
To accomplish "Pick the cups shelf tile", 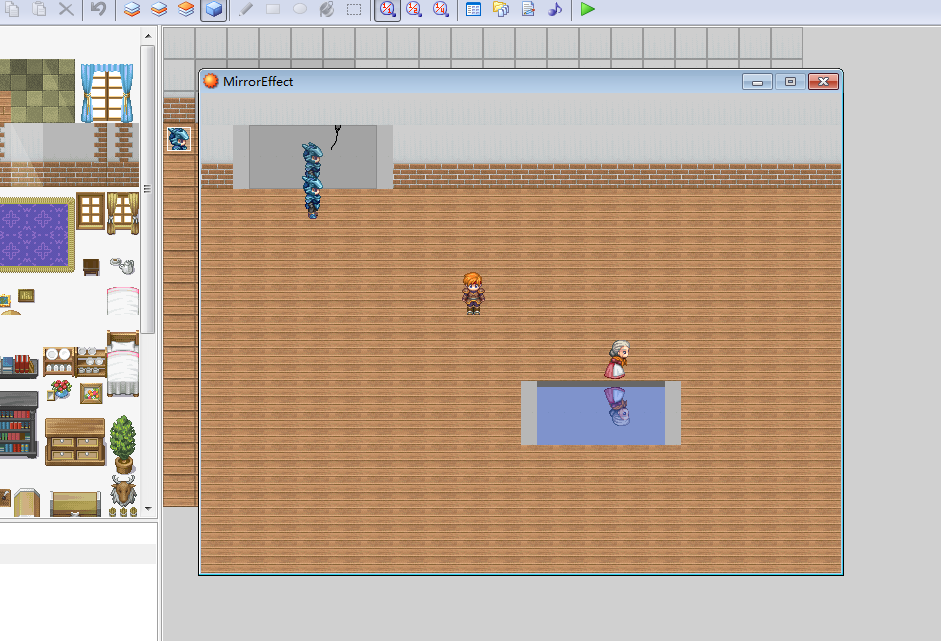I will pyautogui.click(x=91, y=361).
